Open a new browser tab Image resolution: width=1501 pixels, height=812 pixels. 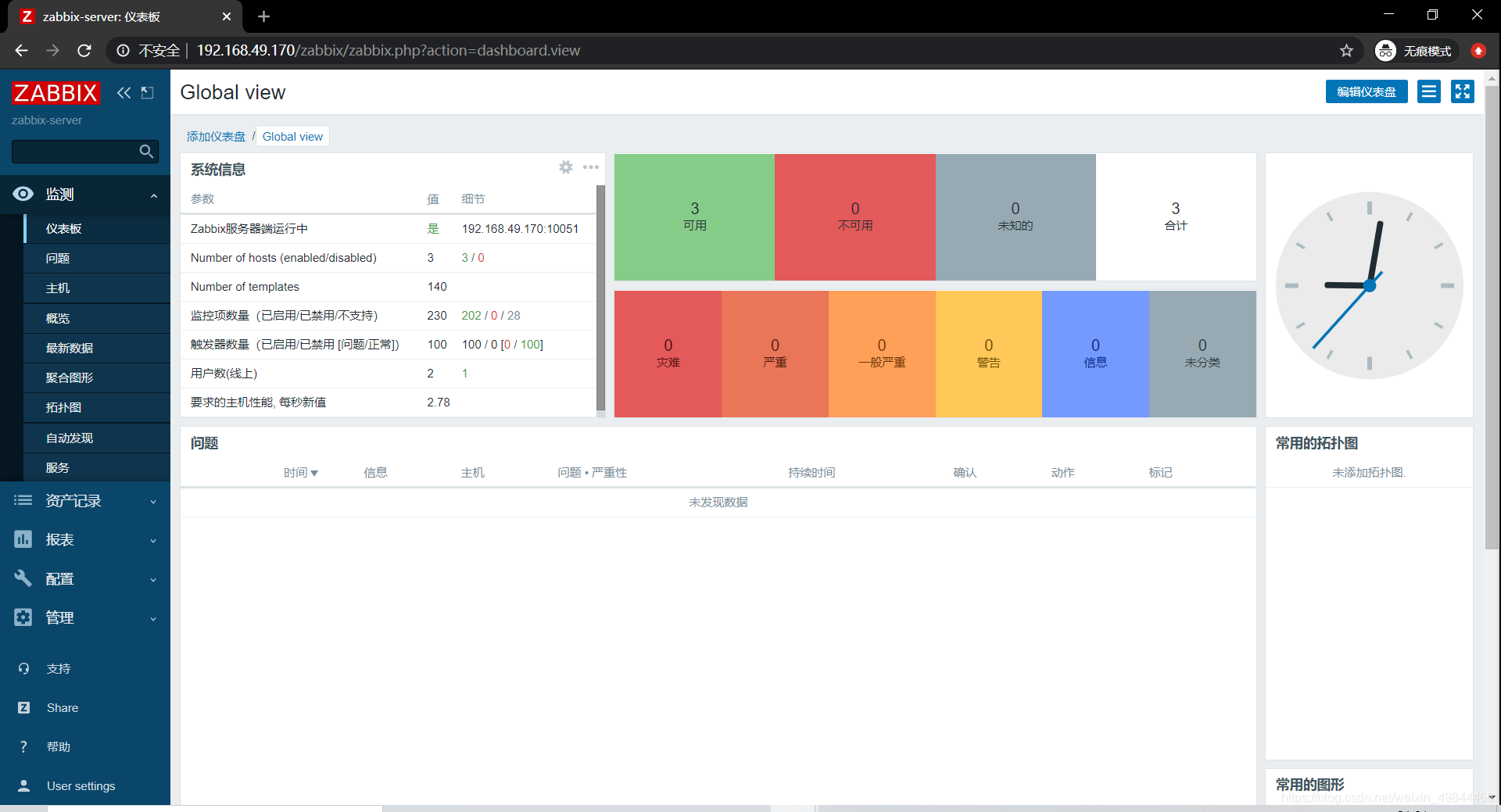click(x=263, y=16)
